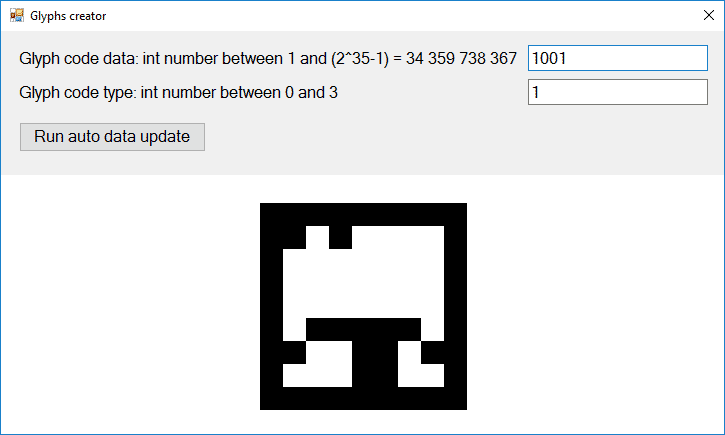Click empty white canvas left of the glyph

pos(129,305)
